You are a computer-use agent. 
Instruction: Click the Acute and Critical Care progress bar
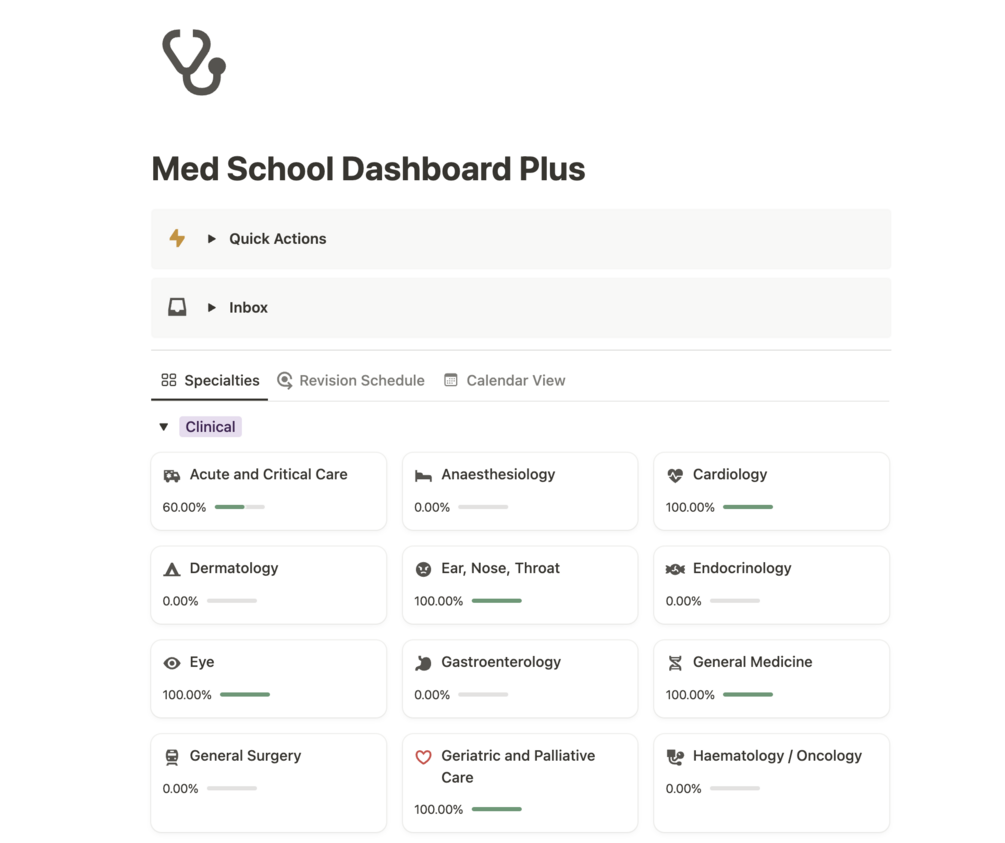pos(240,507)
